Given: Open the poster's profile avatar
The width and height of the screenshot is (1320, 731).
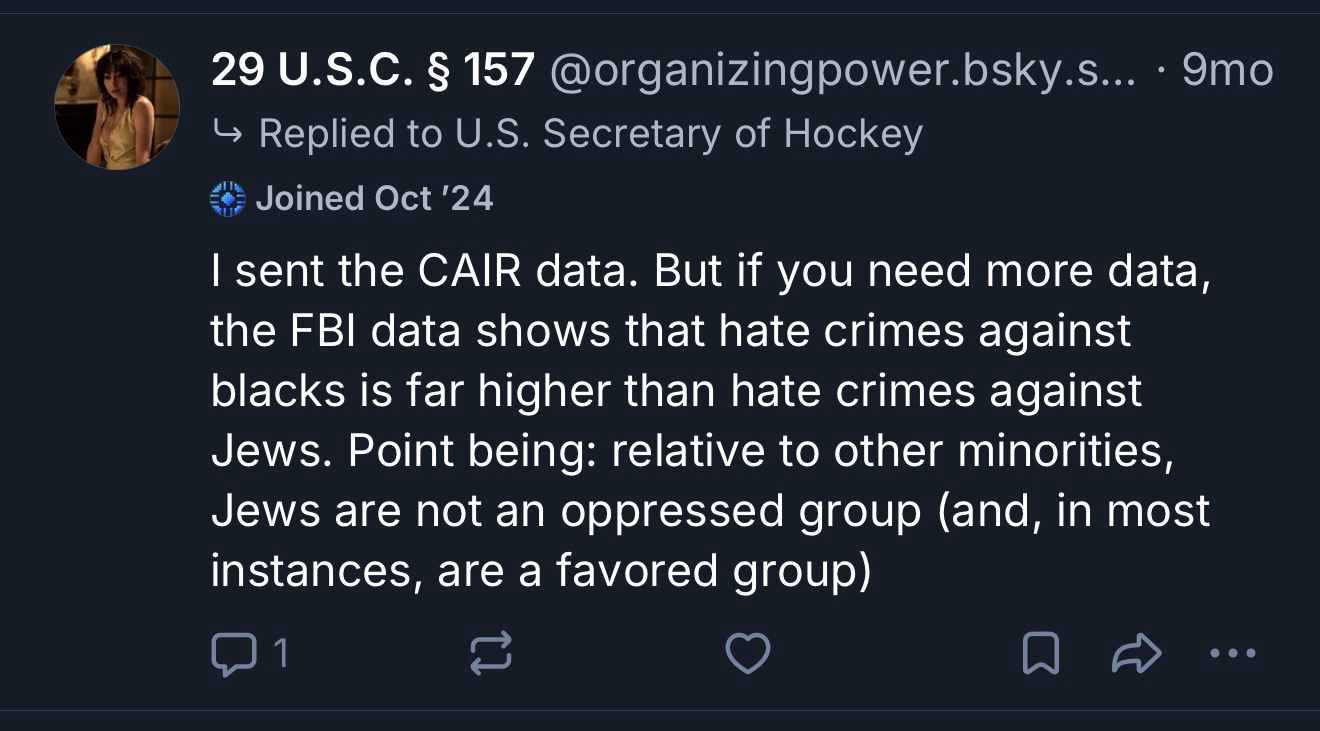Looking at the screenshot, I should click(117, 106).
